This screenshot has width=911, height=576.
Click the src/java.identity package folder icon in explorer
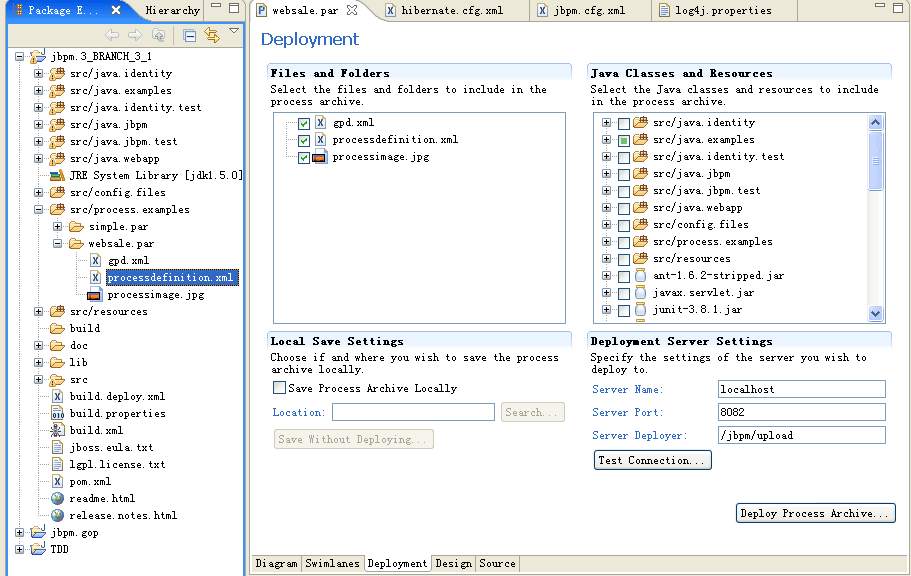pyautogui.click(x=57, y=73)
